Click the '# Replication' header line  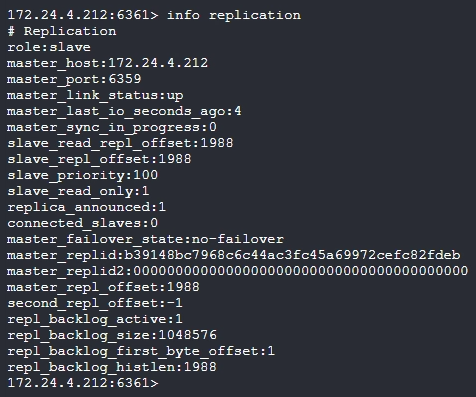[x=62, y=31]
